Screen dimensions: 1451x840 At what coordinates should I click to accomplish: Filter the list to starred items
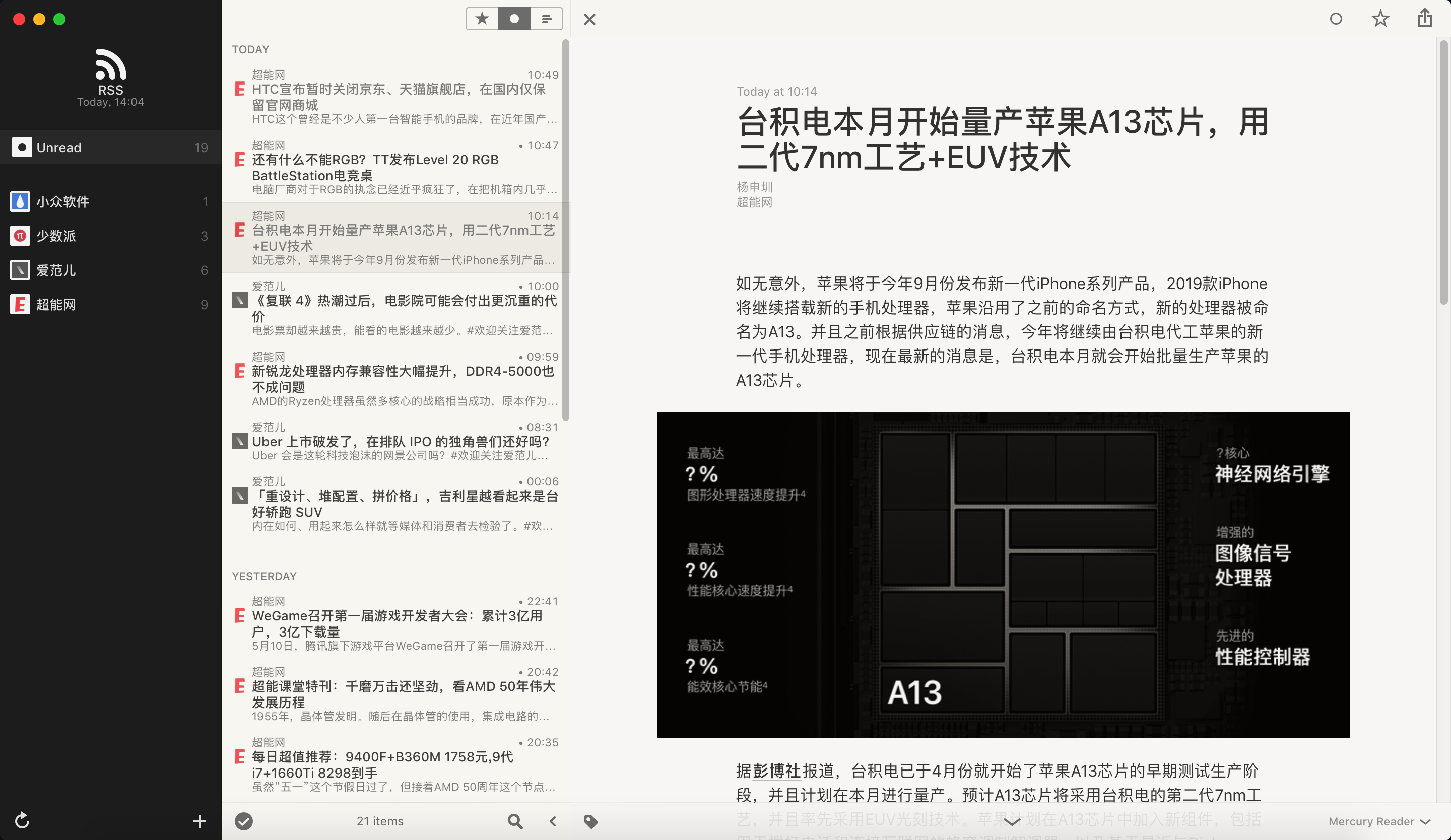point(482,19)
